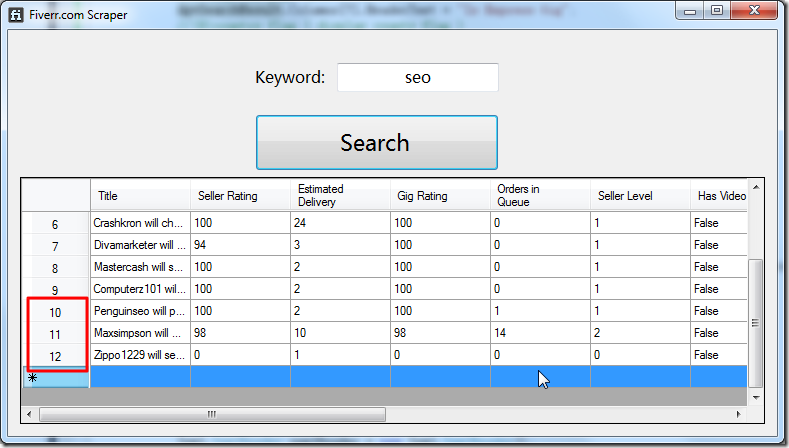This screenshot has height=448, width=789.
Task: Select Has Video False for Crashkron
Action: click(719, 223)
